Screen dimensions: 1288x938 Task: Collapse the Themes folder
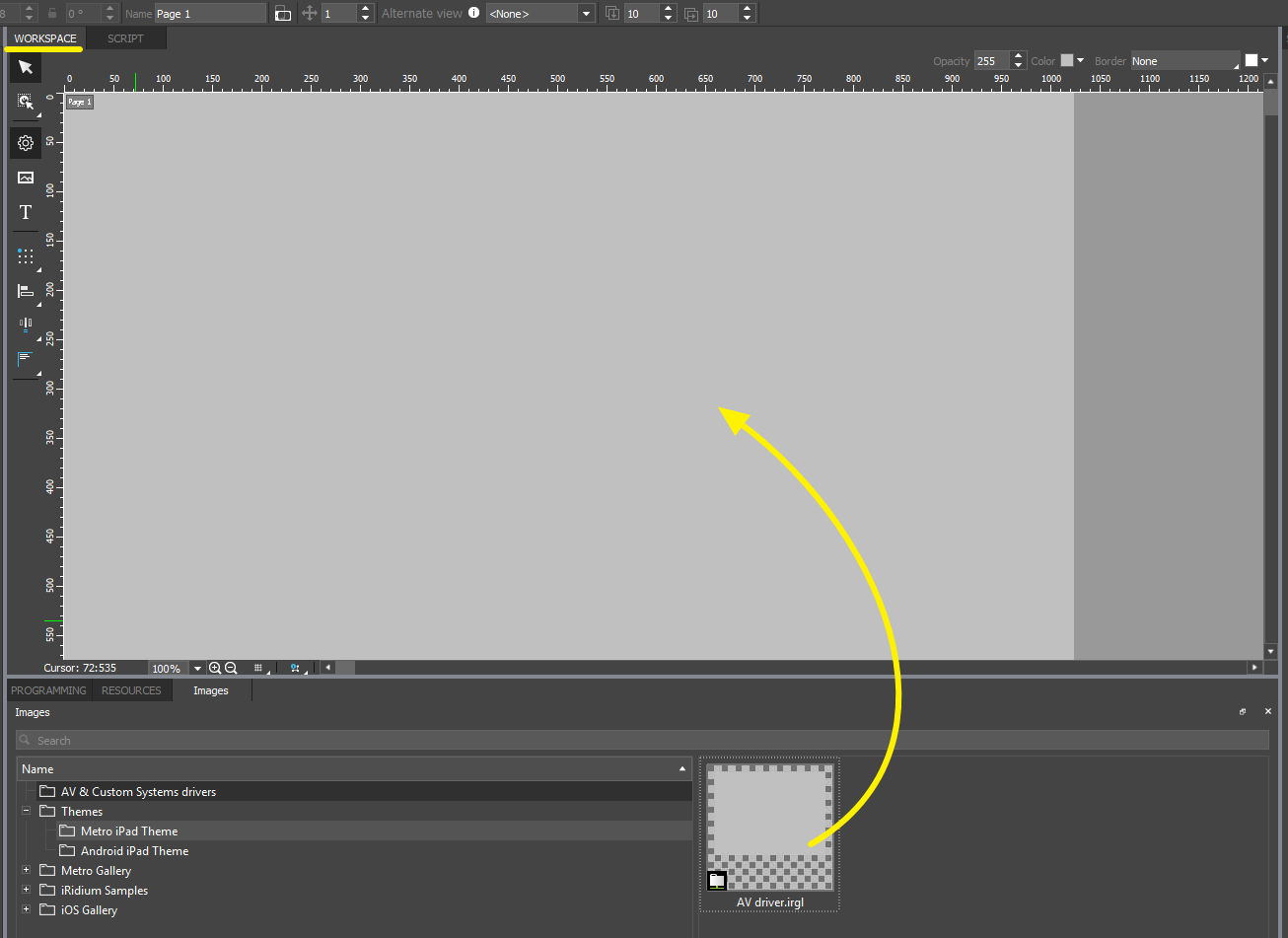[27, 811]
